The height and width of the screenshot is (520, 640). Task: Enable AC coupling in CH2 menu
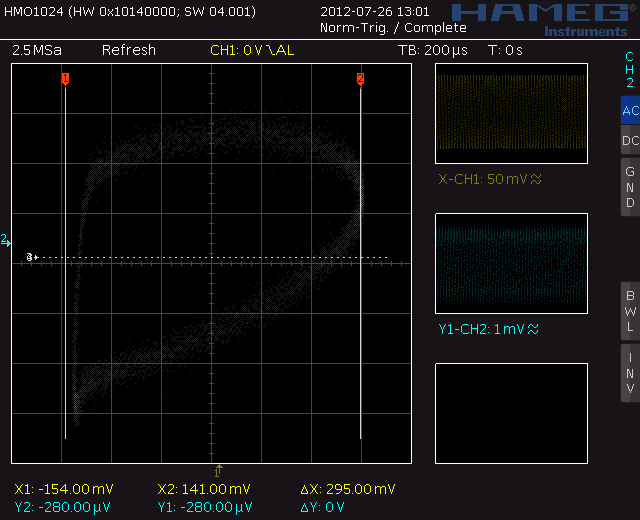(x=629, y=111)
